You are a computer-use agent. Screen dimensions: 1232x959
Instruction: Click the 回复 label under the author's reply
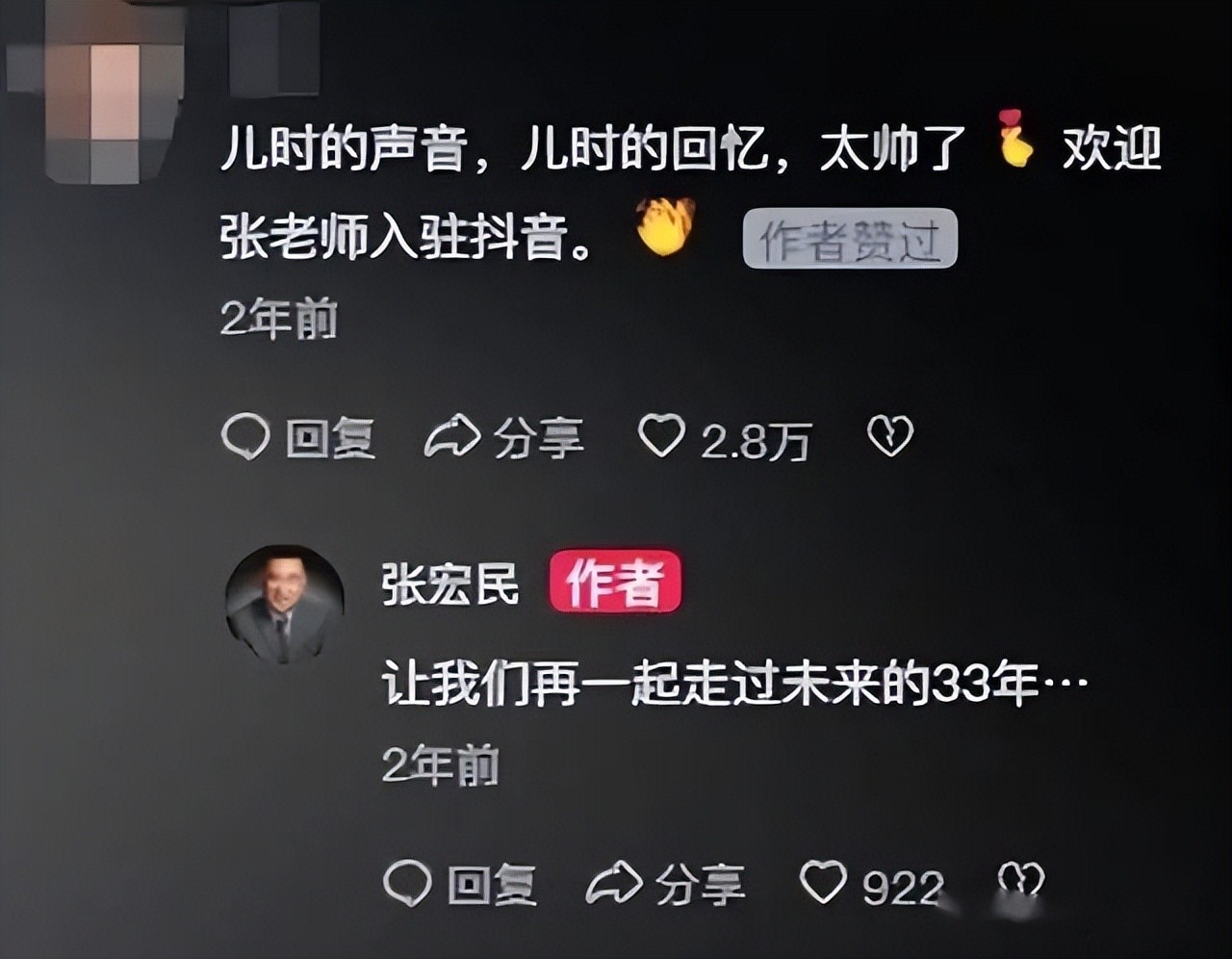(x=492, y=885)
